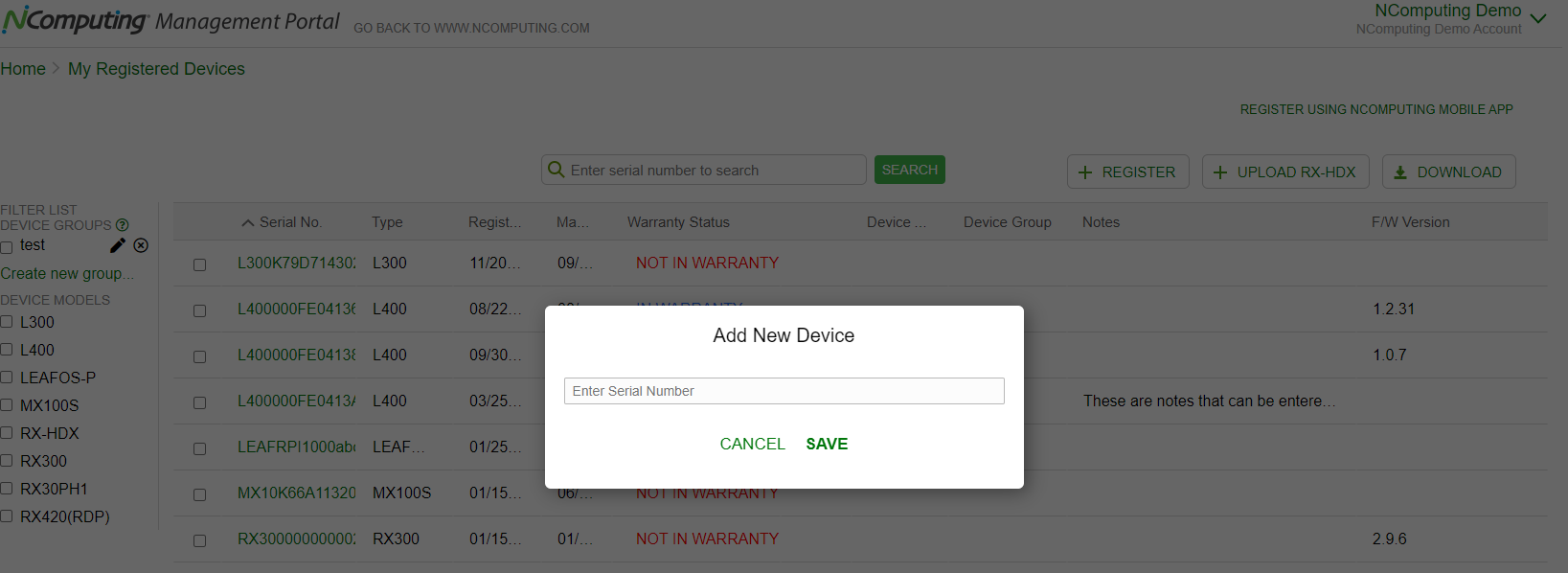Open the MX10K66A11320 serial link
Screen dimensions: 1568x573
coord(296,493)
